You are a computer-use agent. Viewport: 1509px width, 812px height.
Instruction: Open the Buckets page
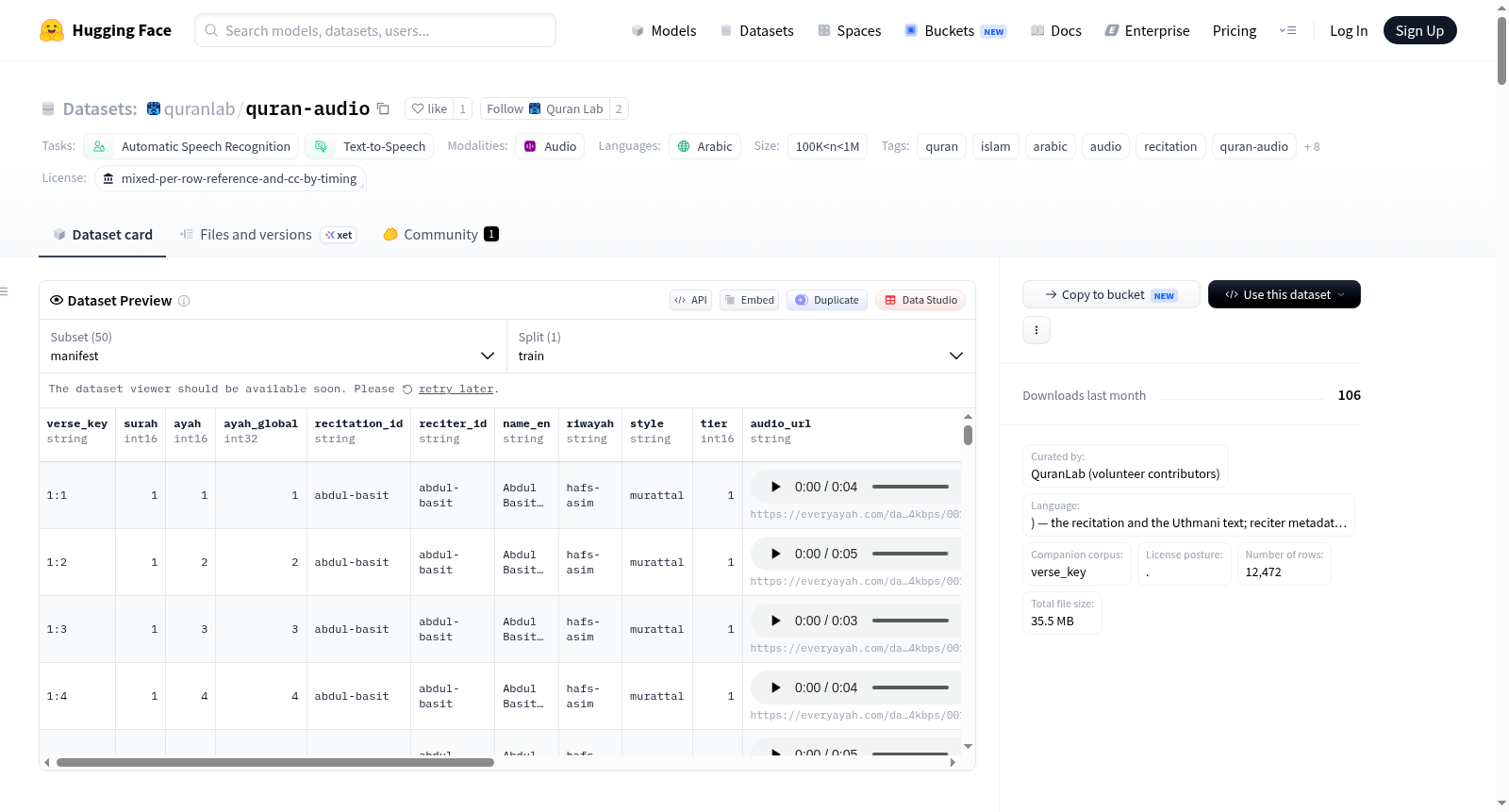point(955,30)
